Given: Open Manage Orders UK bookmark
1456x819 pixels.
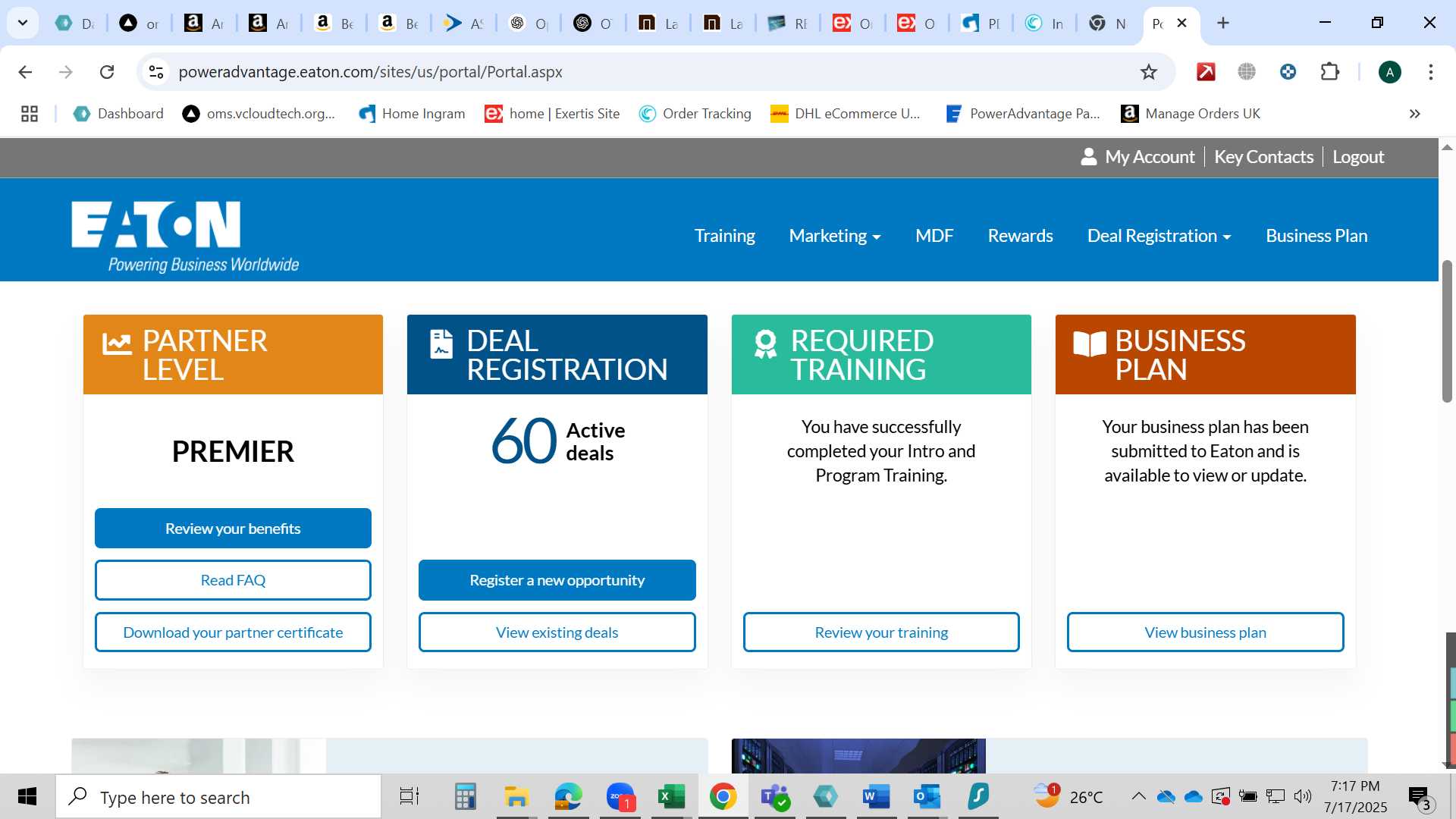Looking at the screenshot, I should 1191,114.
